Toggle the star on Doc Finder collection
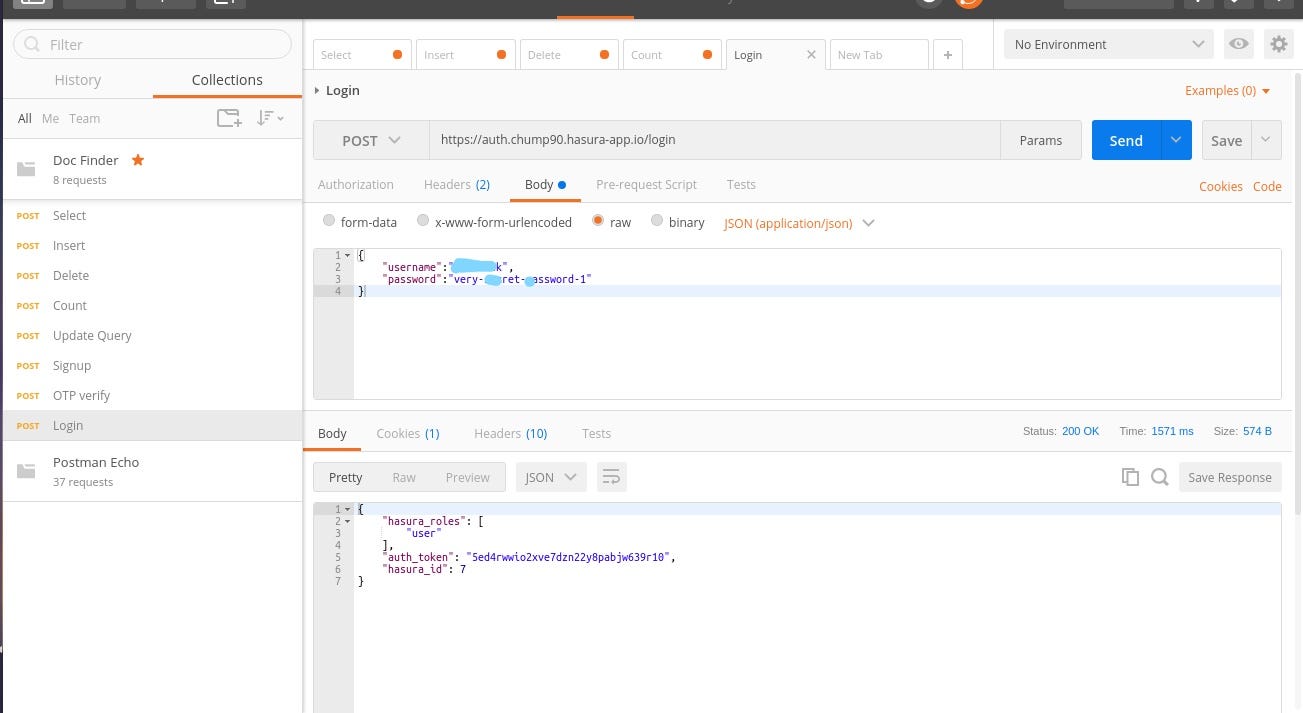1303x713 pixels. (x=138, y=160)
